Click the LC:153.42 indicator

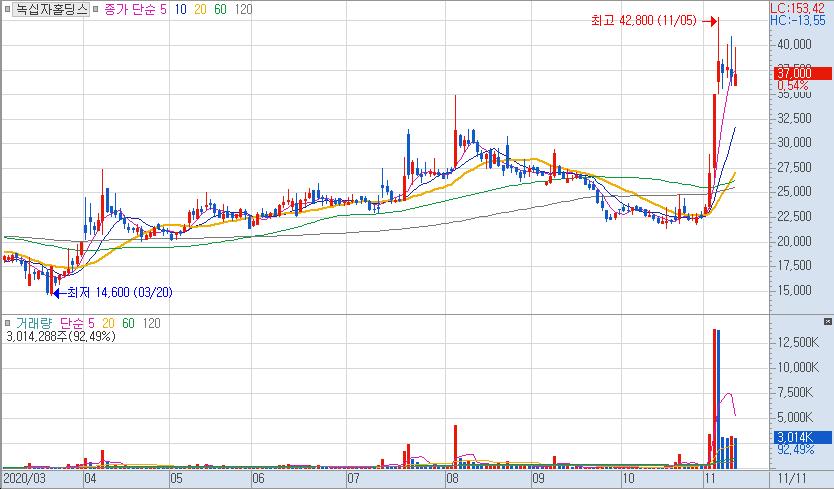(798, 8)
